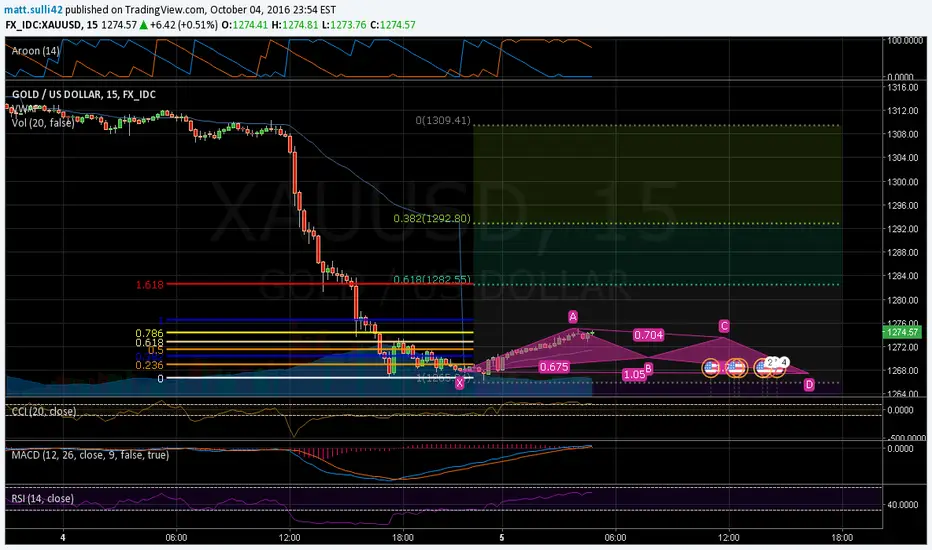Click the 40.0000 RSI scale label
The width and height of the screenshot is (932, 550).
coord(903,505)
